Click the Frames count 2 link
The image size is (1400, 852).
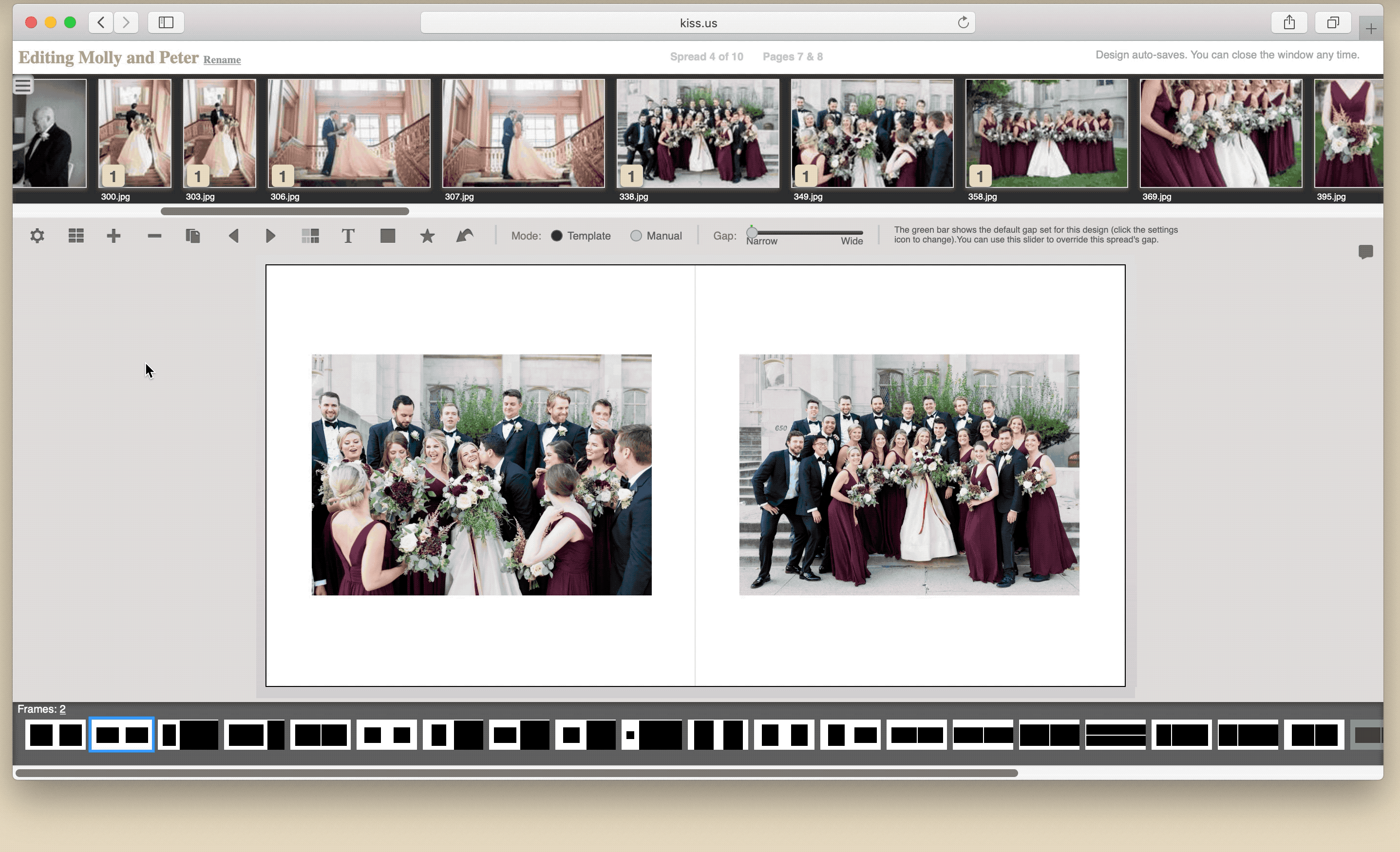pyautogui.click(x=62, y=709)
